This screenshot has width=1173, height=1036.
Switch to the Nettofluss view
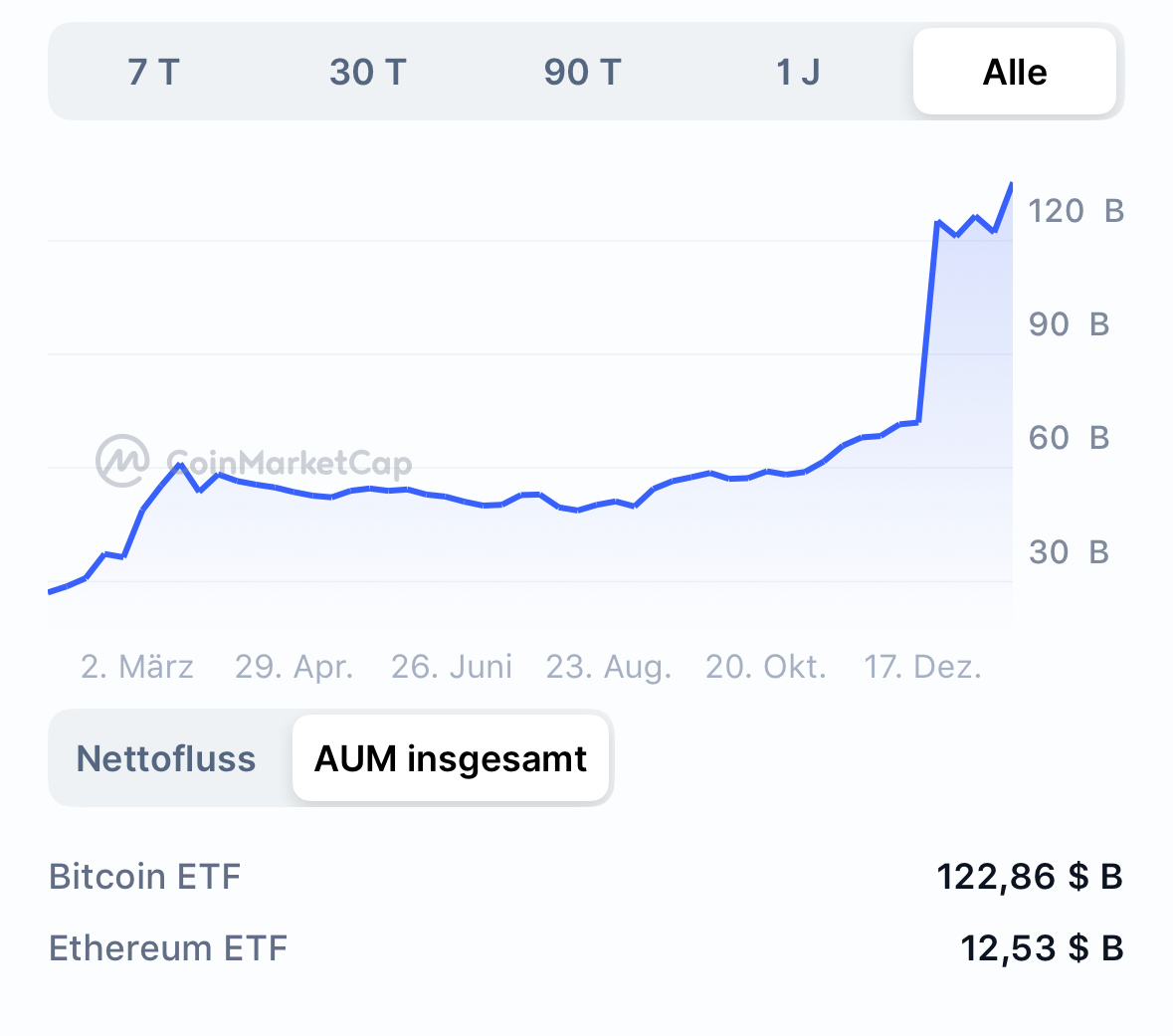click(x=165, y=758)
